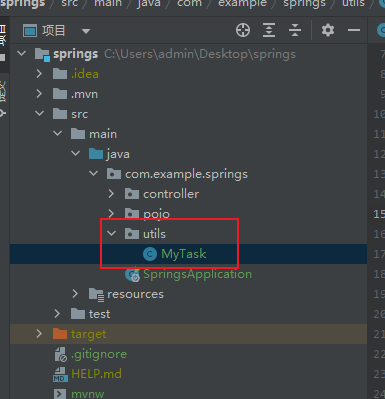Expand the controller package

[x=111, y=194]
